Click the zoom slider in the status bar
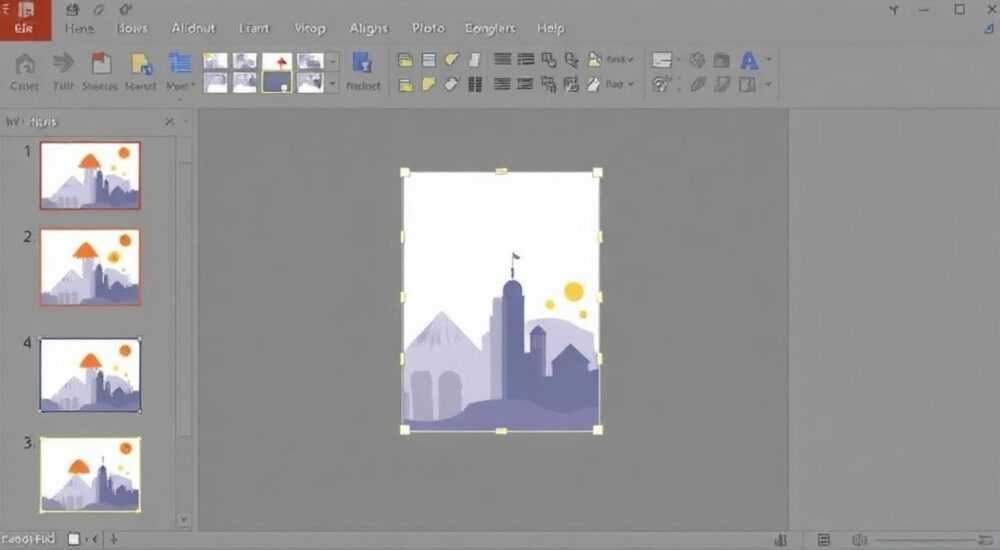 click(927, 540)
